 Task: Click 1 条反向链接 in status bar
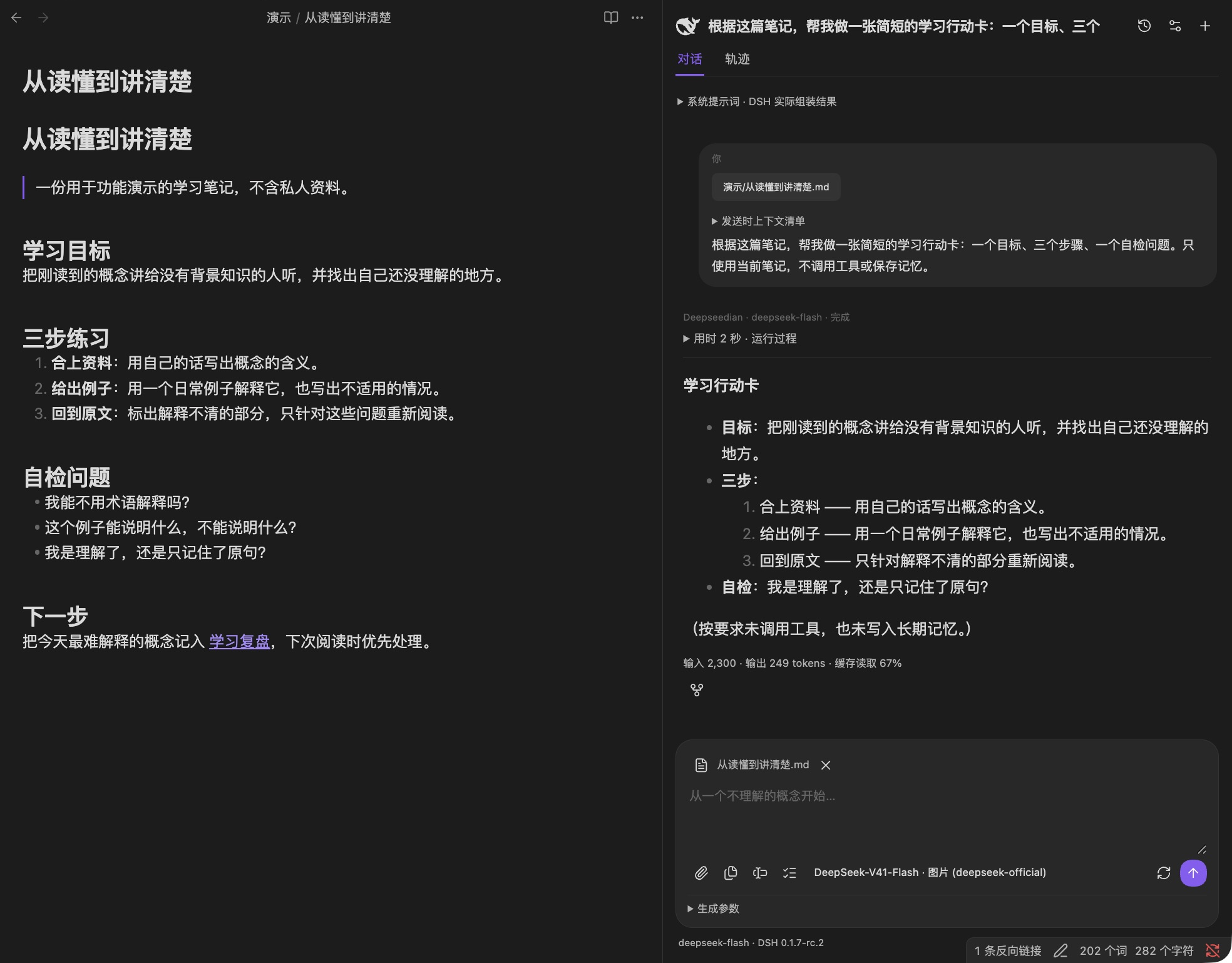coord(1008,950)
